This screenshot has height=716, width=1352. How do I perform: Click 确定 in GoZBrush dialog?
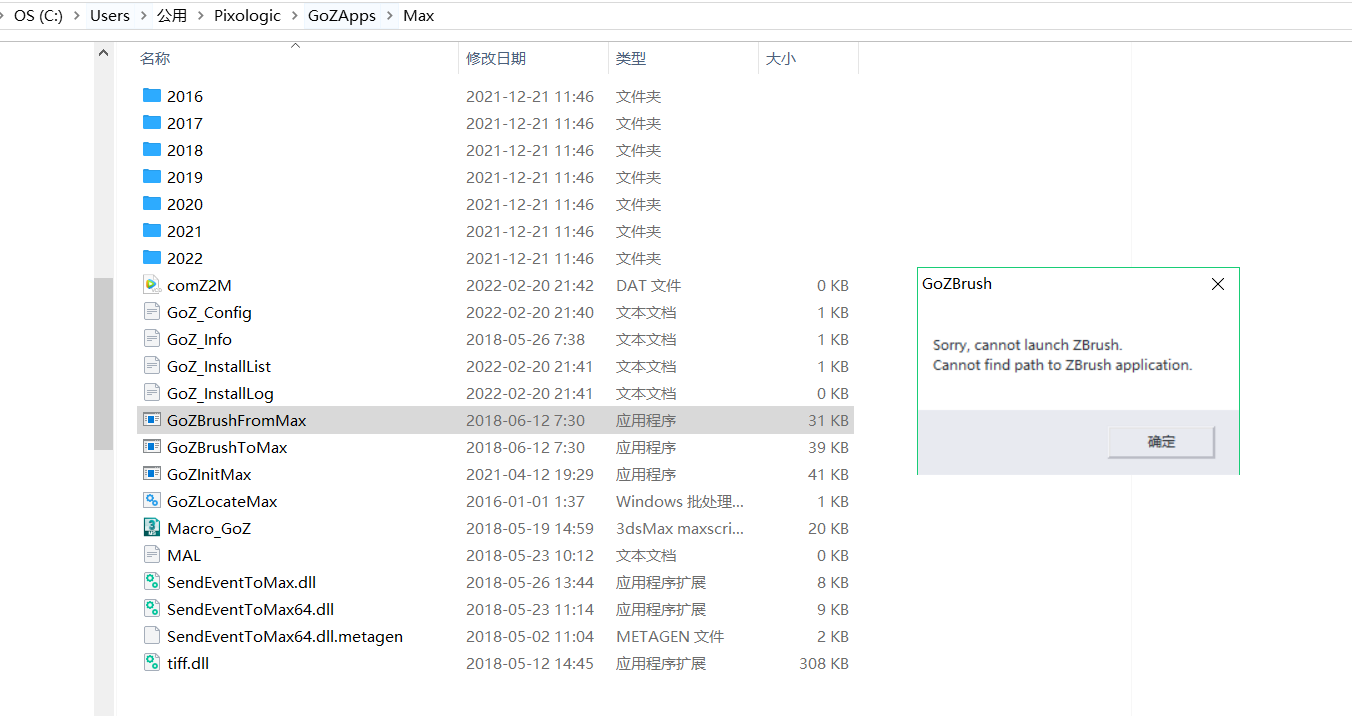pyautogui.click(x=1161, y=442)
